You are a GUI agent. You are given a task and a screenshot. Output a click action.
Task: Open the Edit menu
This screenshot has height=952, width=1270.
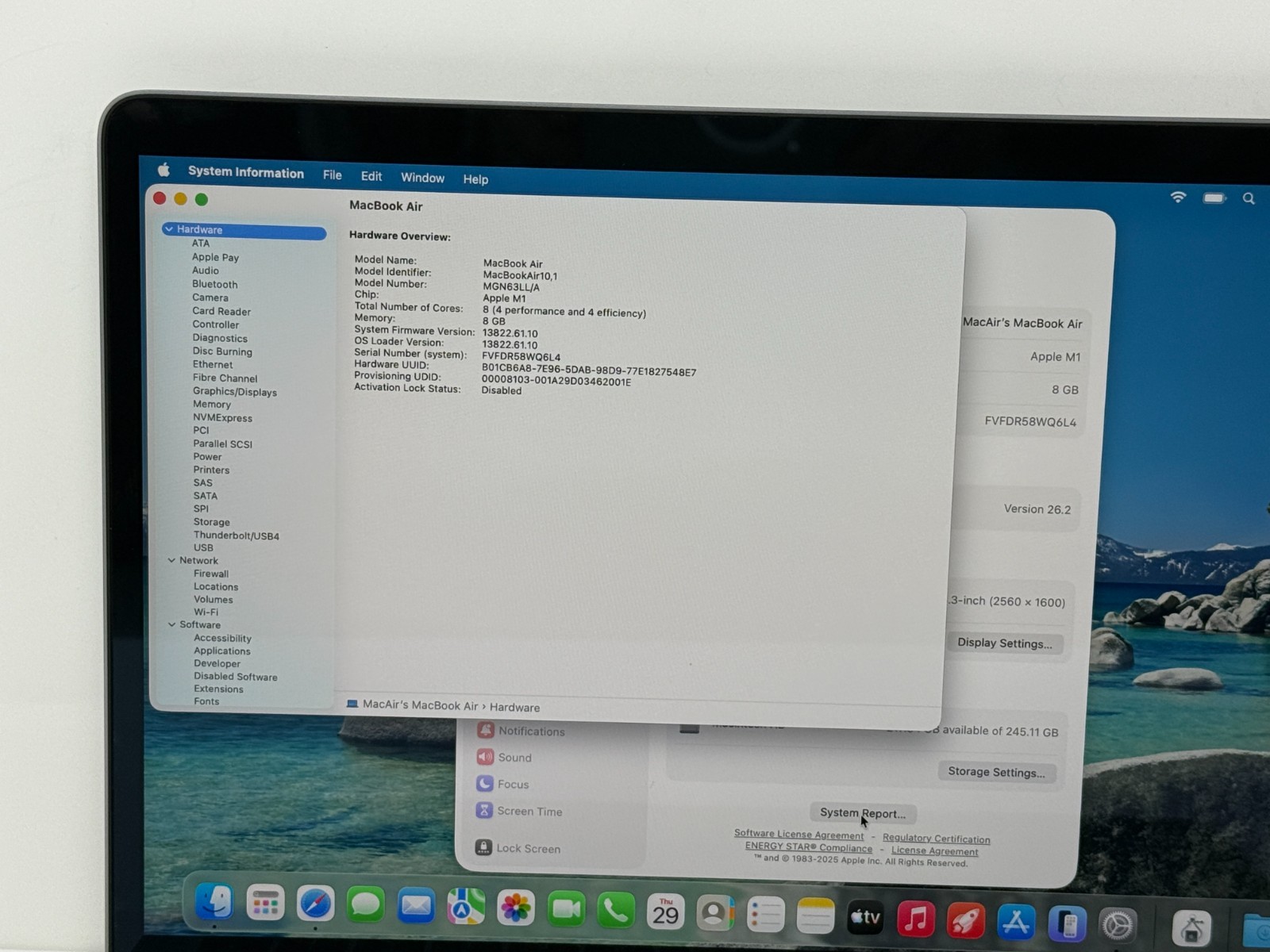point(371,176)
